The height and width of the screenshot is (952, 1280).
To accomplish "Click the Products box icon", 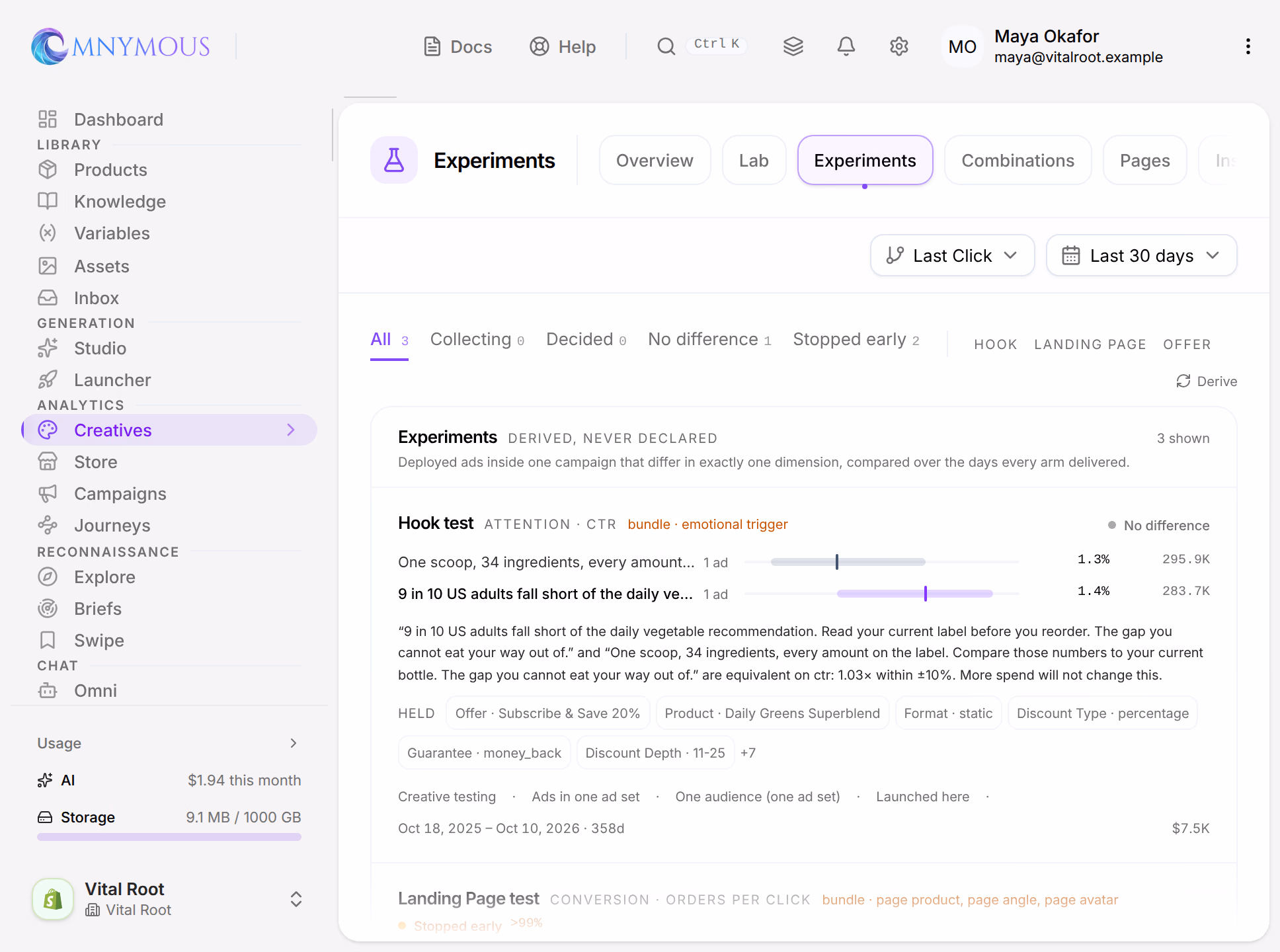I will 48,169.
